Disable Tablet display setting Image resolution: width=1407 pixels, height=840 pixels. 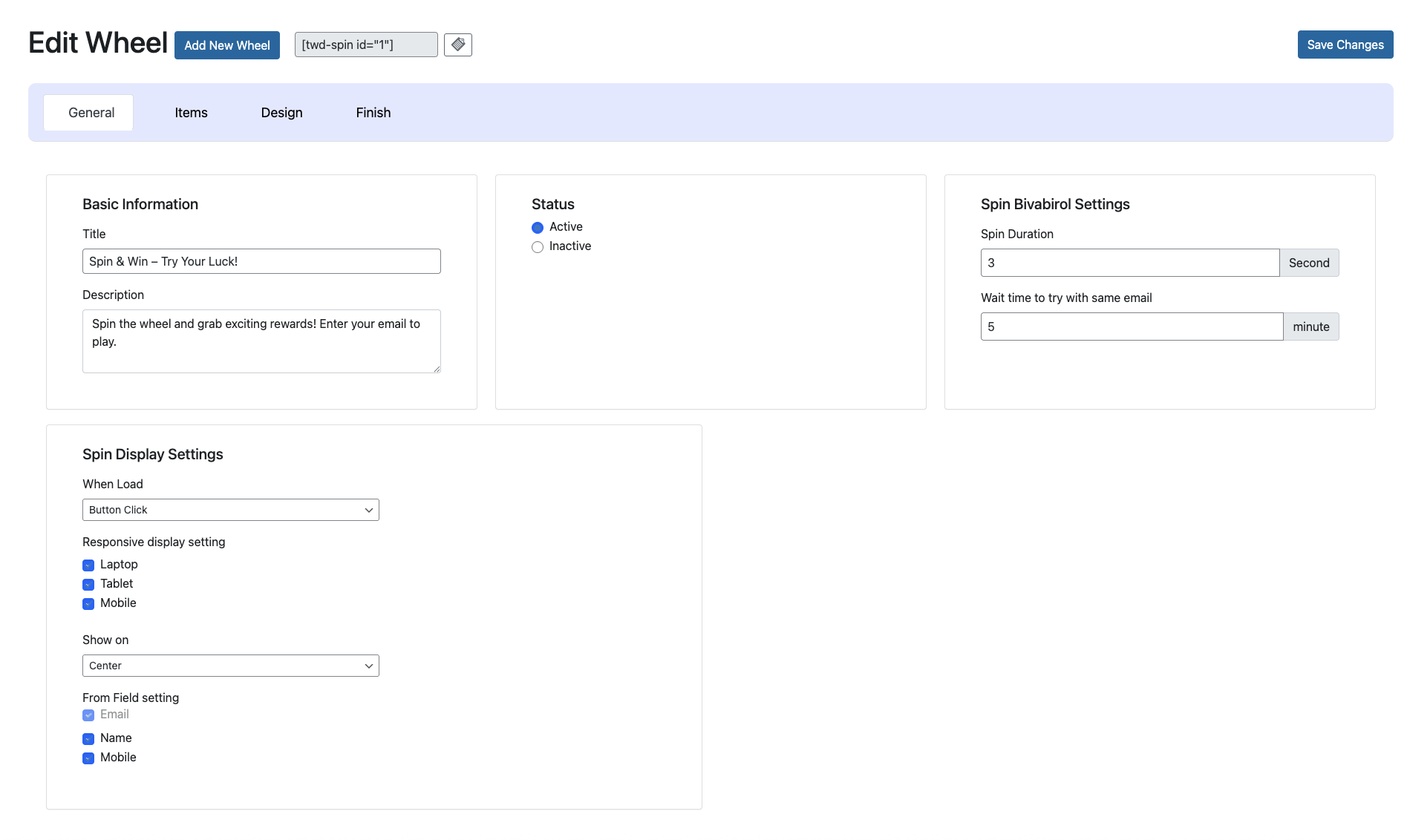[88, 584]
